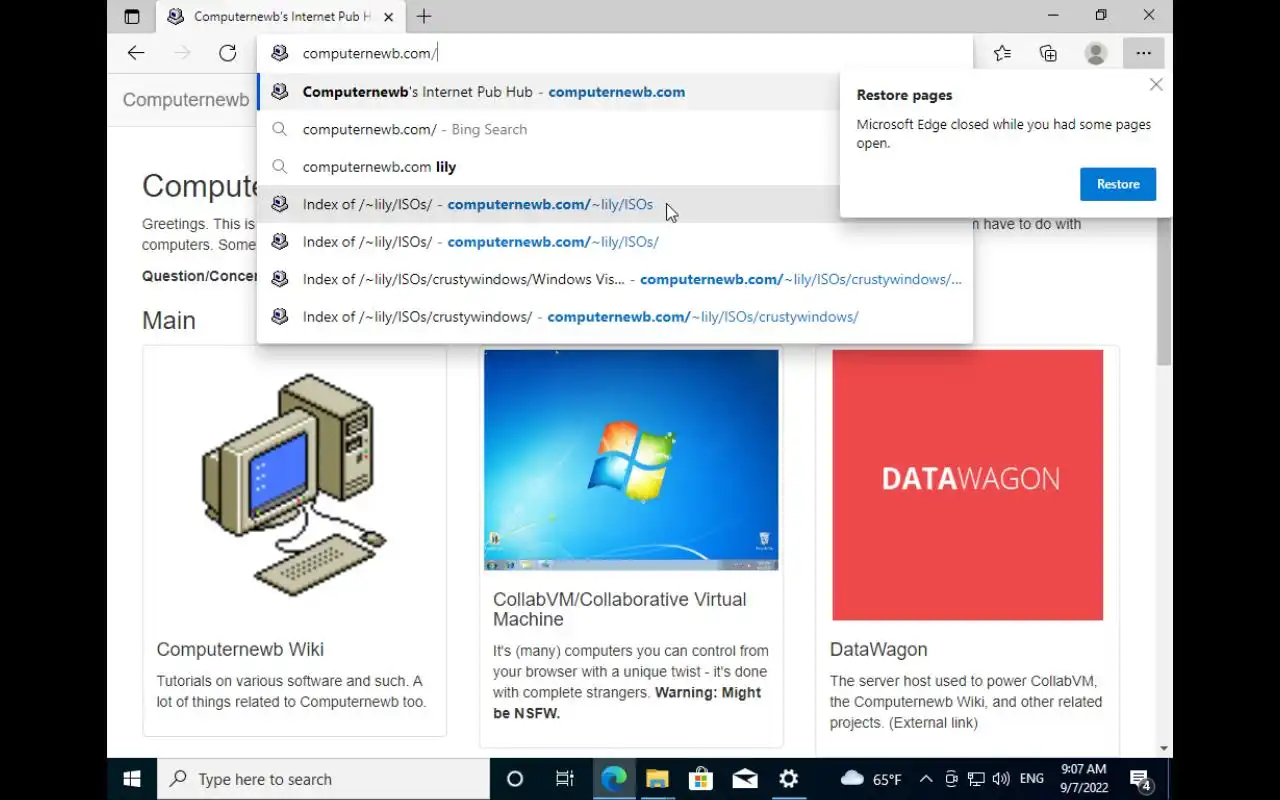Dismiss the Restore pages popup
Viewport: 1280px width, 800px height.
click(x=1156, y=85)
